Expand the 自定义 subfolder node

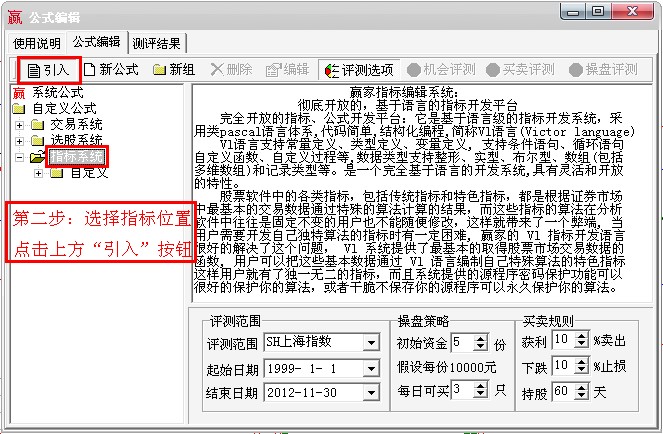39,173
